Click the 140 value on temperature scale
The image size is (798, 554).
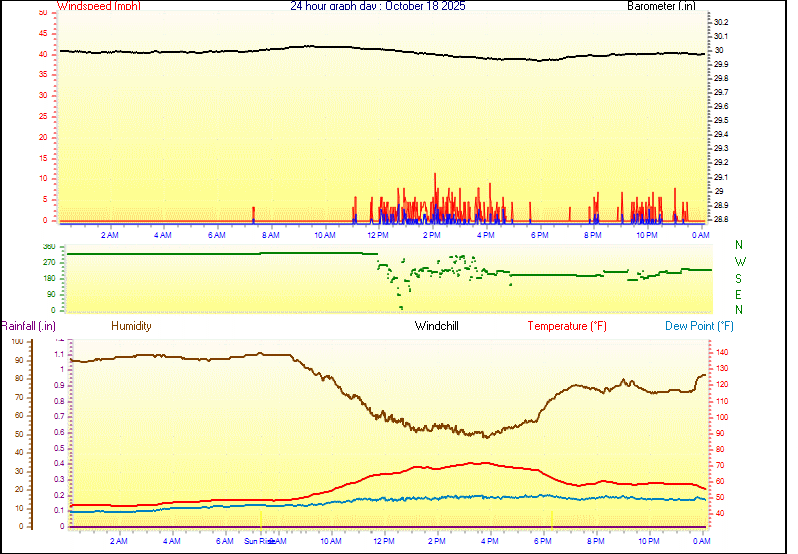[x=722, y=353]
